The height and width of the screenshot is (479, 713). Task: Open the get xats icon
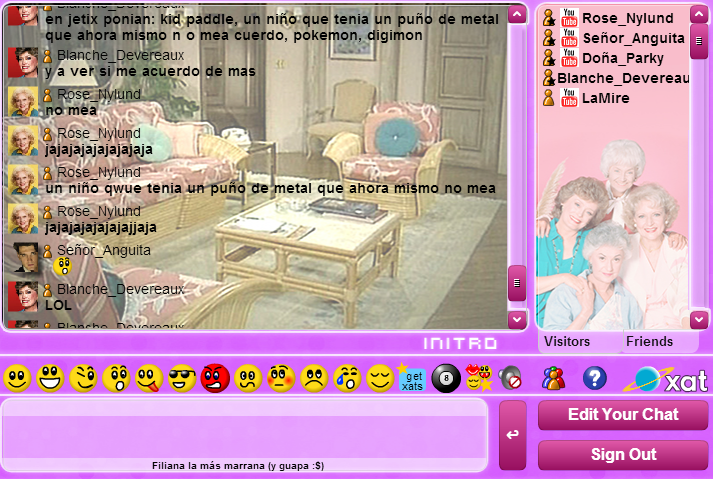tap(412, 378)
